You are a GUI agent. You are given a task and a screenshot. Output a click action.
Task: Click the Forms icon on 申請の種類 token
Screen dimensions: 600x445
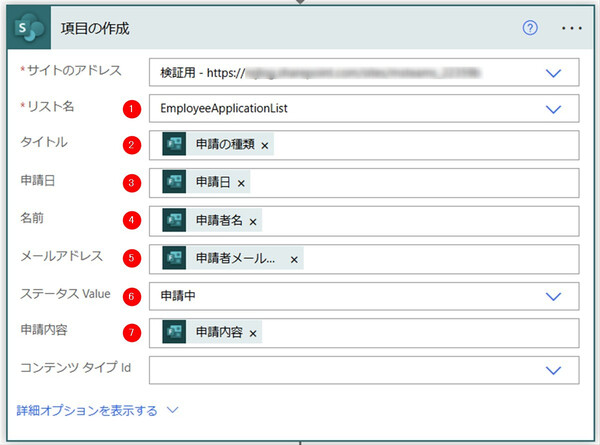pos(174,144)
